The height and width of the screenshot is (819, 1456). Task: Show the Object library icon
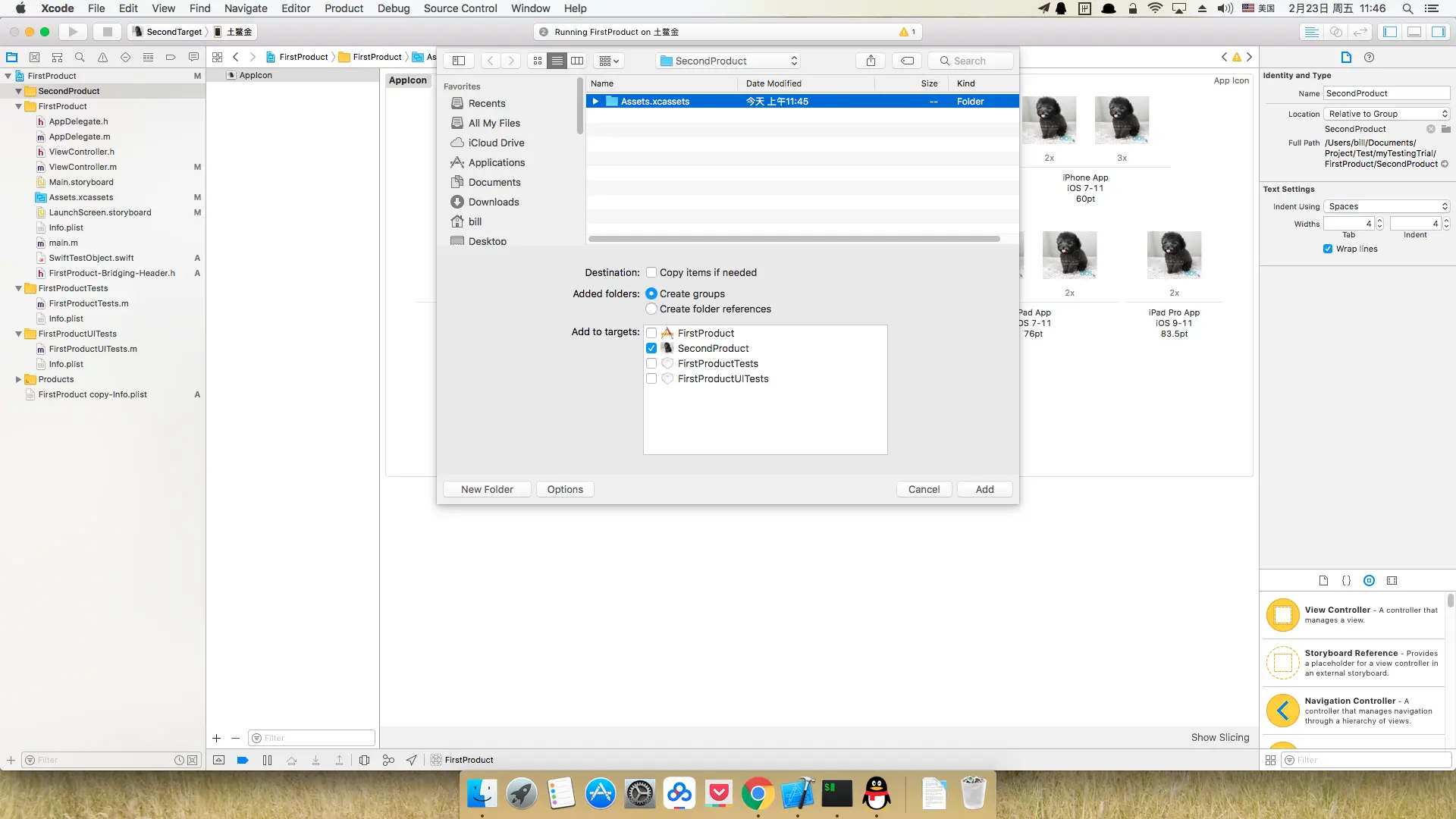click(1369, 581)
